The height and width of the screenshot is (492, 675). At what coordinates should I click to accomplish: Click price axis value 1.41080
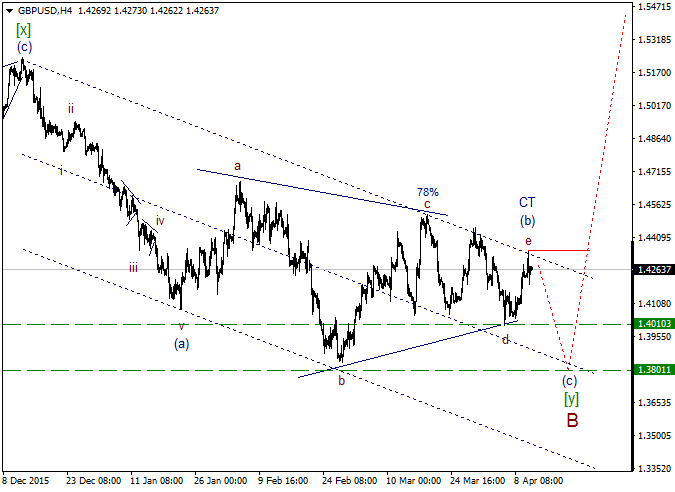coord(654,303)
